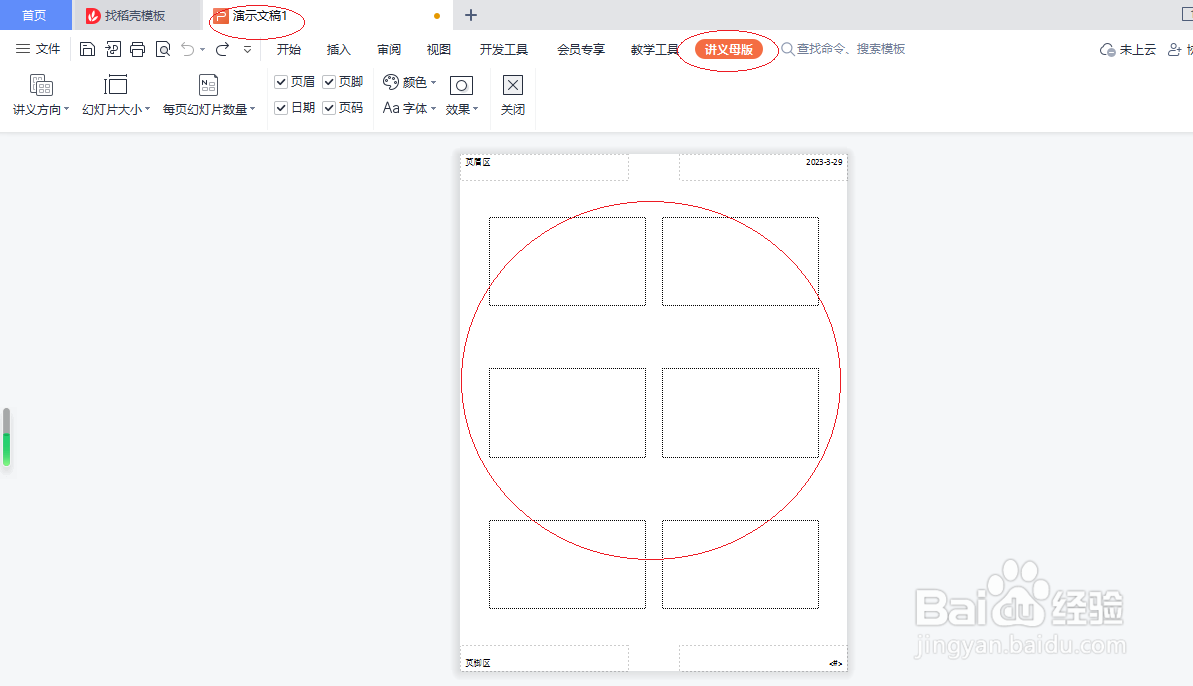The height and width of the screenshot is (686, 1193).
Task: Expand the 幻灯片大小 dropdown arrow
Action: point(148,109)
